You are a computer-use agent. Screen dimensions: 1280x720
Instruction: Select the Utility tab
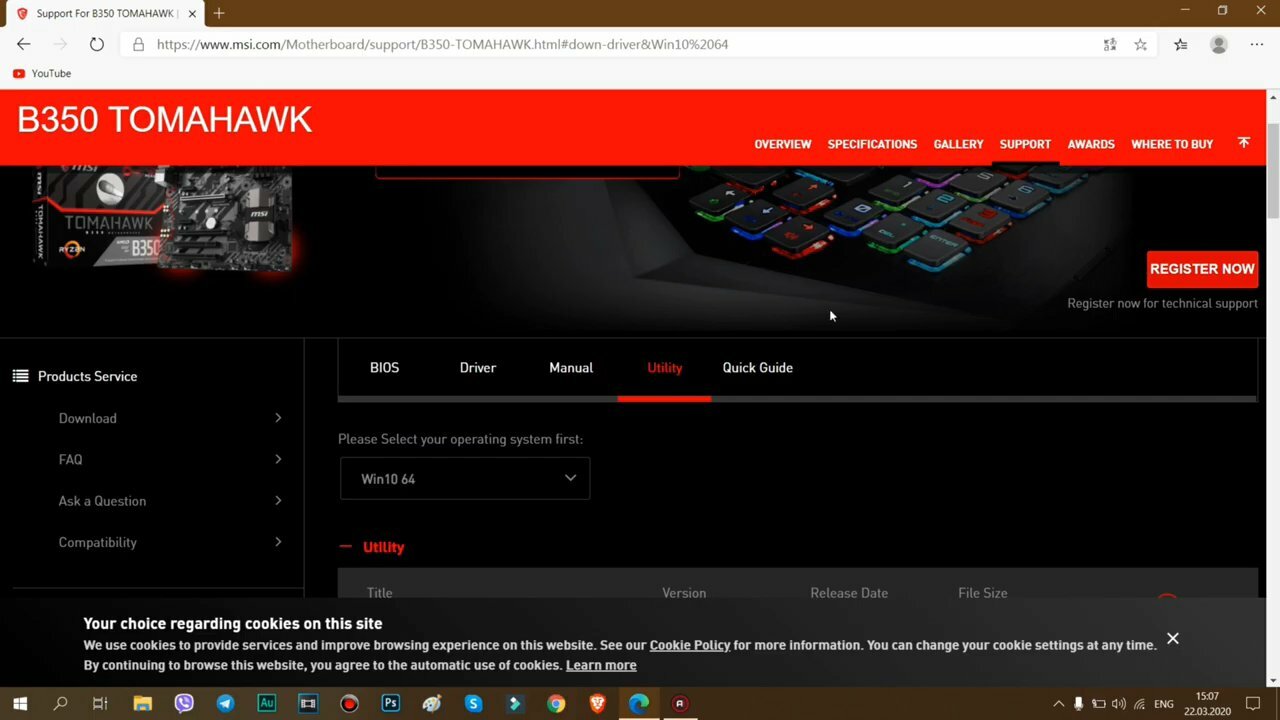(x=664, y=368)
